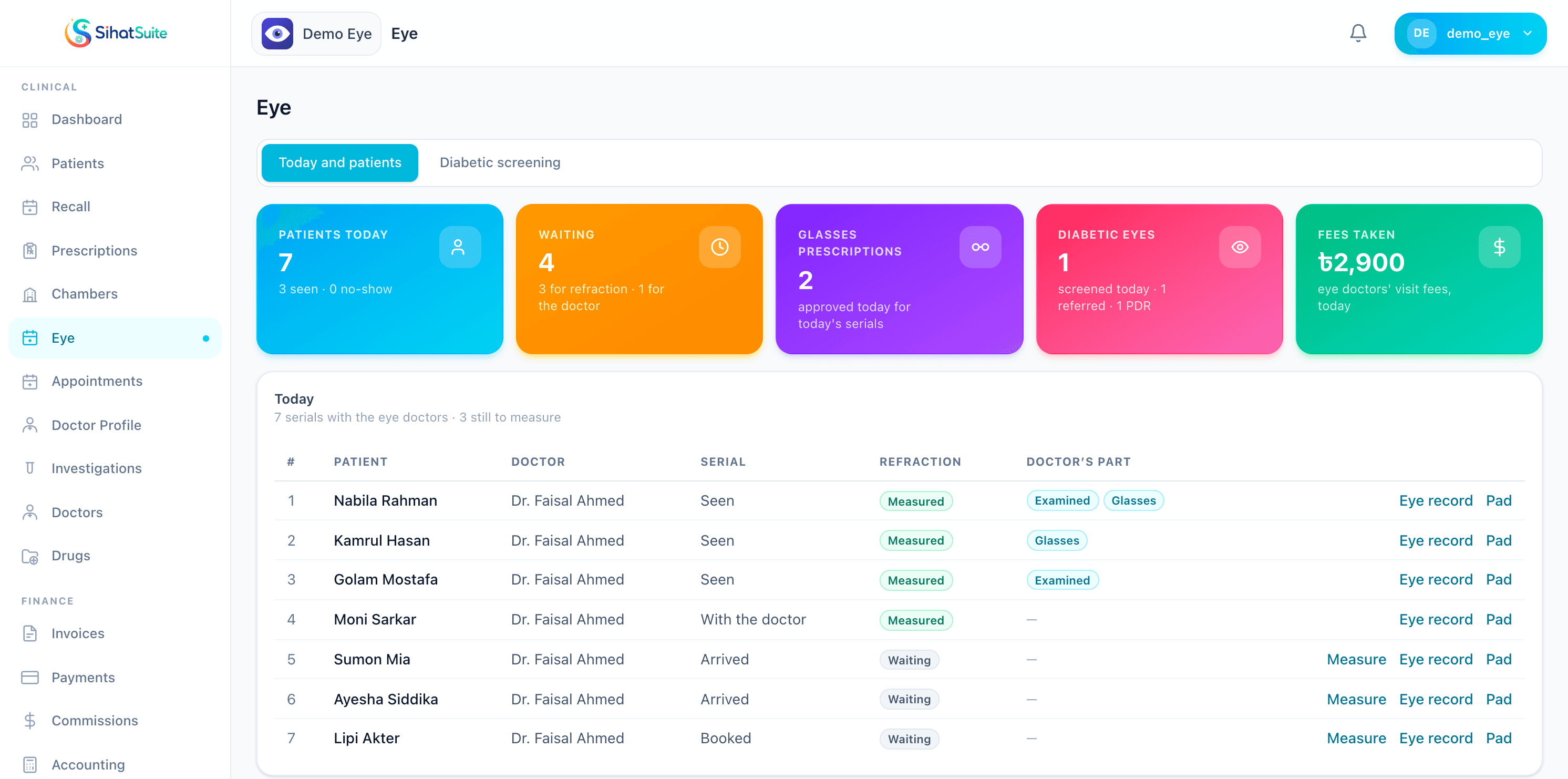1568x779 pixels.
Task: Click the dollar icon on Fees Taken card
Action: point(1499,247)
